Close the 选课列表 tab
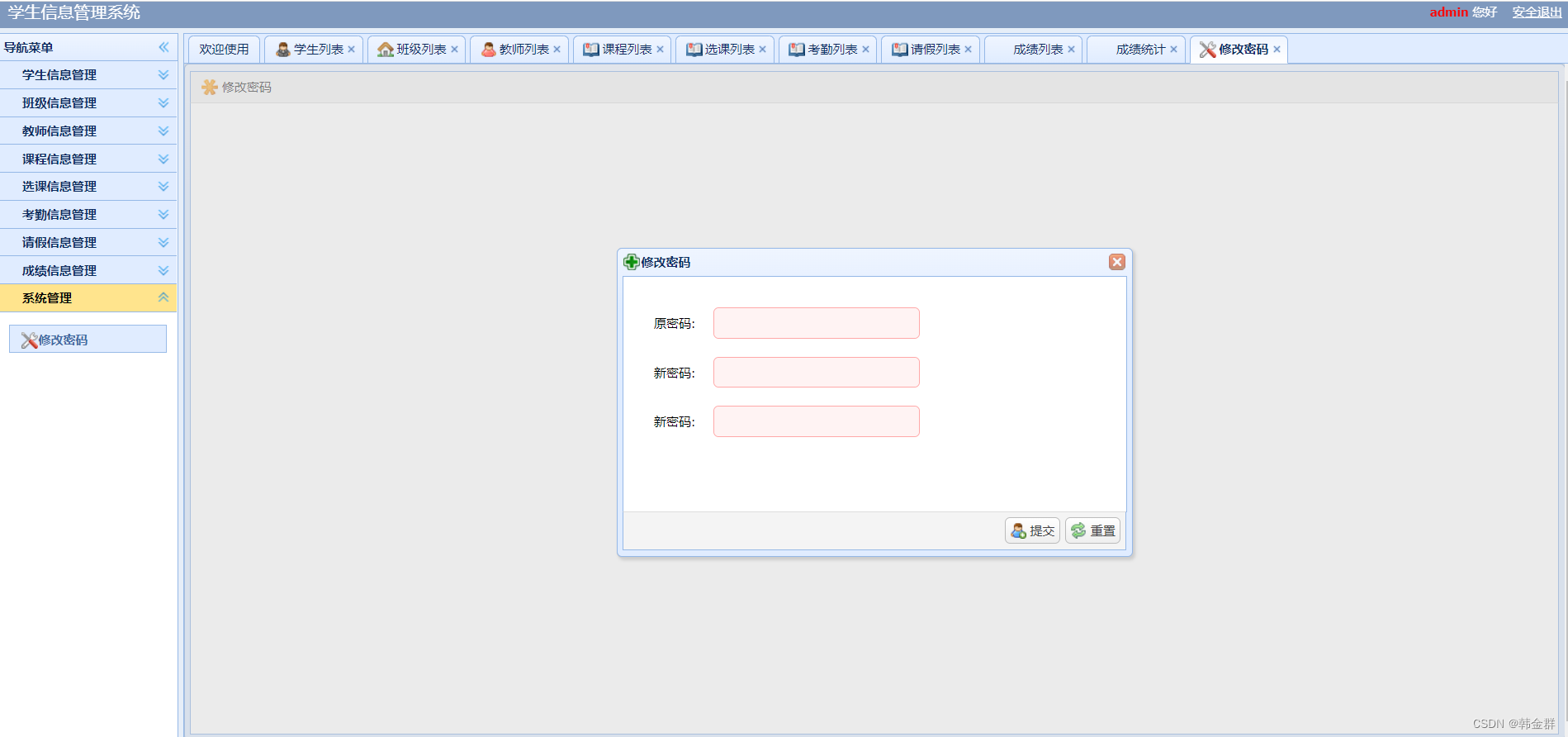Screen dimensions: 1568x737 [x=762, y=50]
